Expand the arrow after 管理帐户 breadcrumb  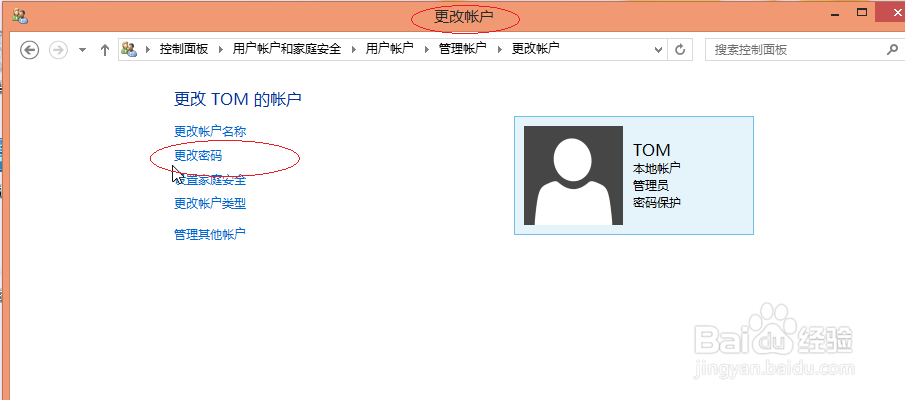pyautogui.click(x=500, y=50)
